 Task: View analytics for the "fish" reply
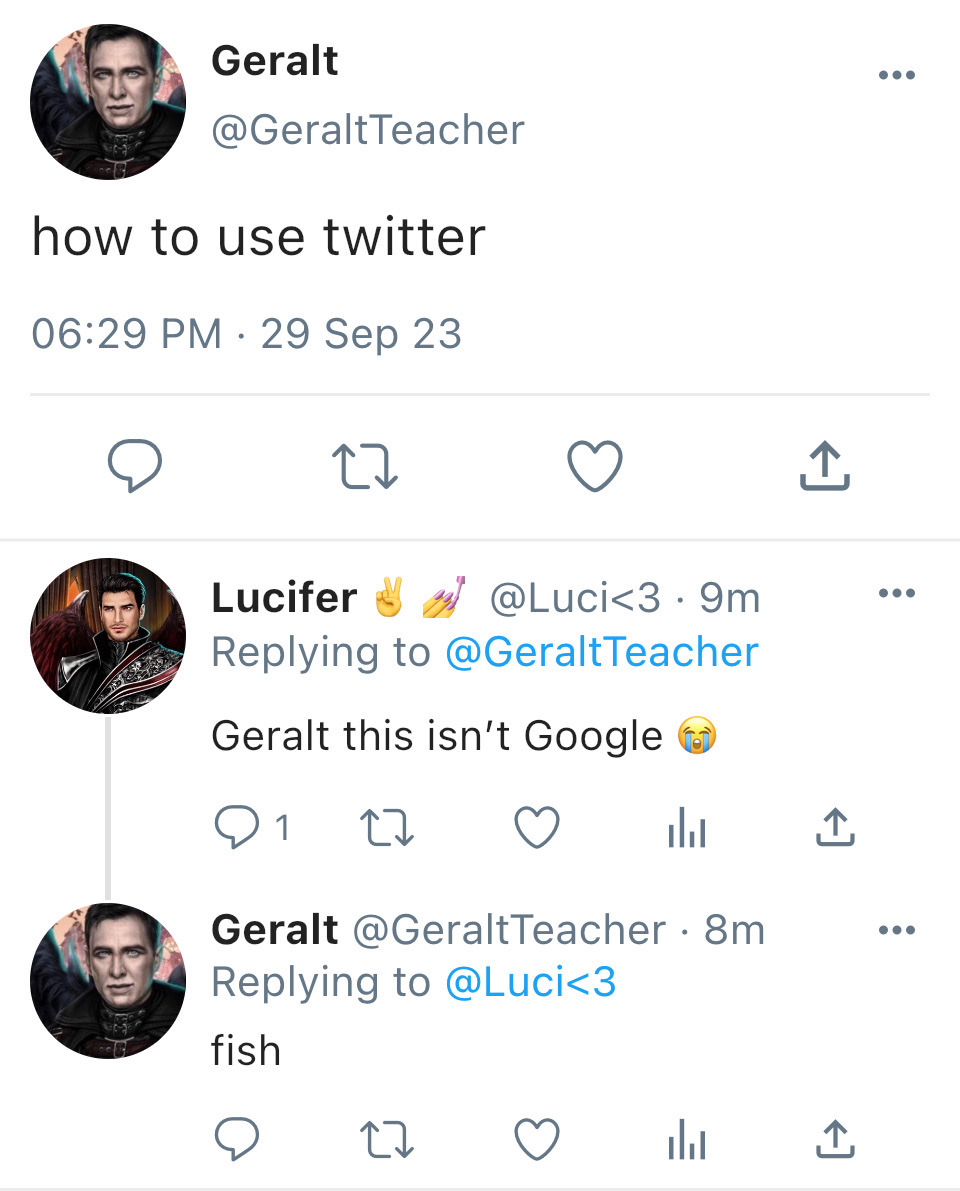[x=686, y=1139]
